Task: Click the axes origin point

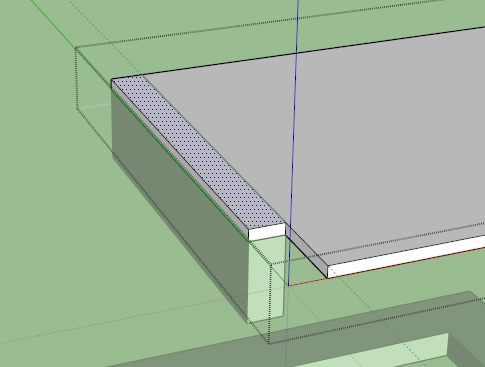Action: (x=289, y=285)
